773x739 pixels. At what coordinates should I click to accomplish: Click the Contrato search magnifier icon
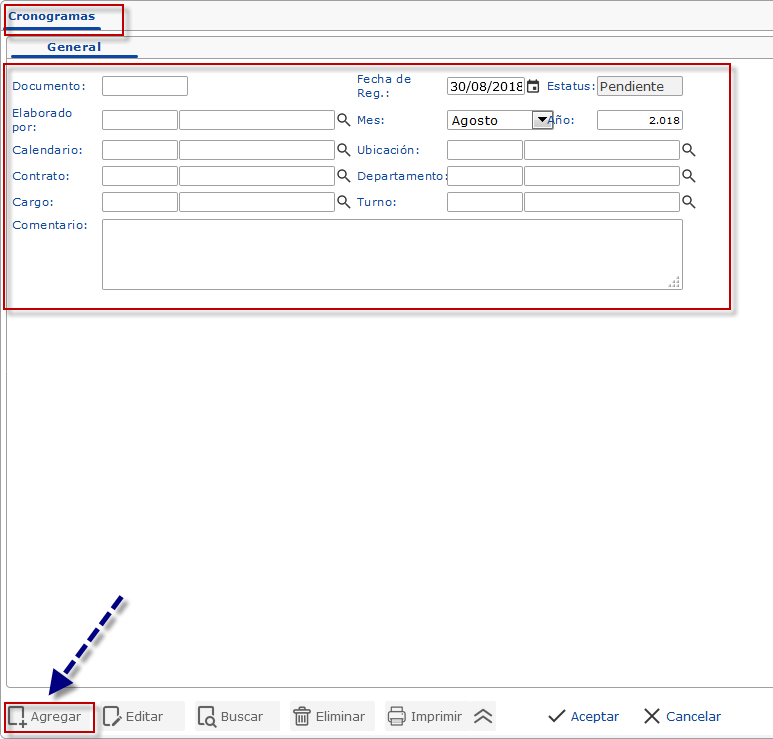[343, 176]
